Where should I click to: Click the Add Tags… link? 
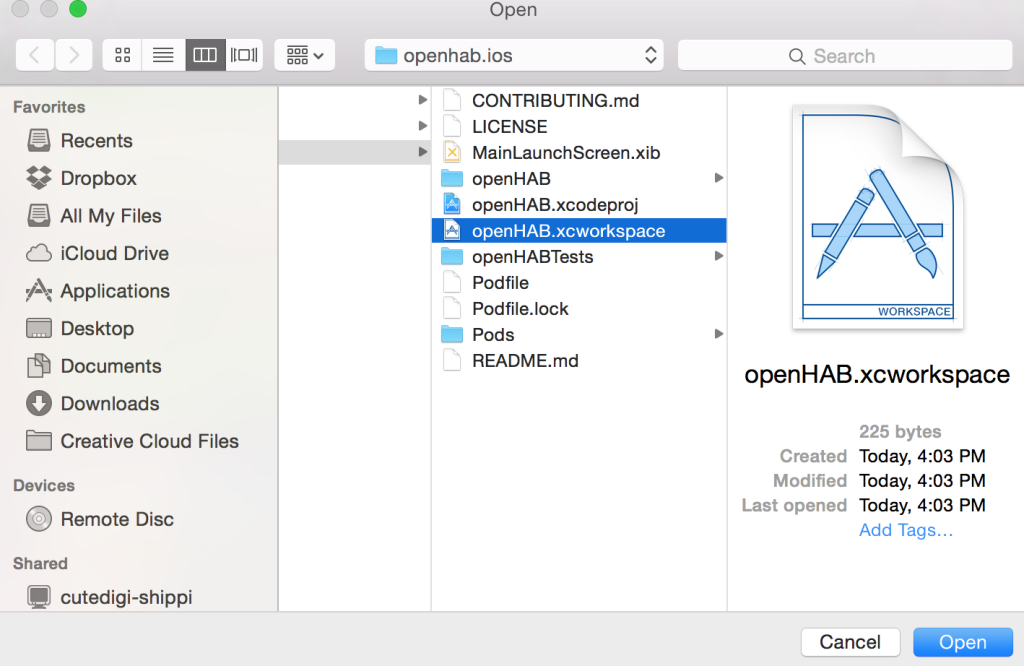tap(906, 530)
